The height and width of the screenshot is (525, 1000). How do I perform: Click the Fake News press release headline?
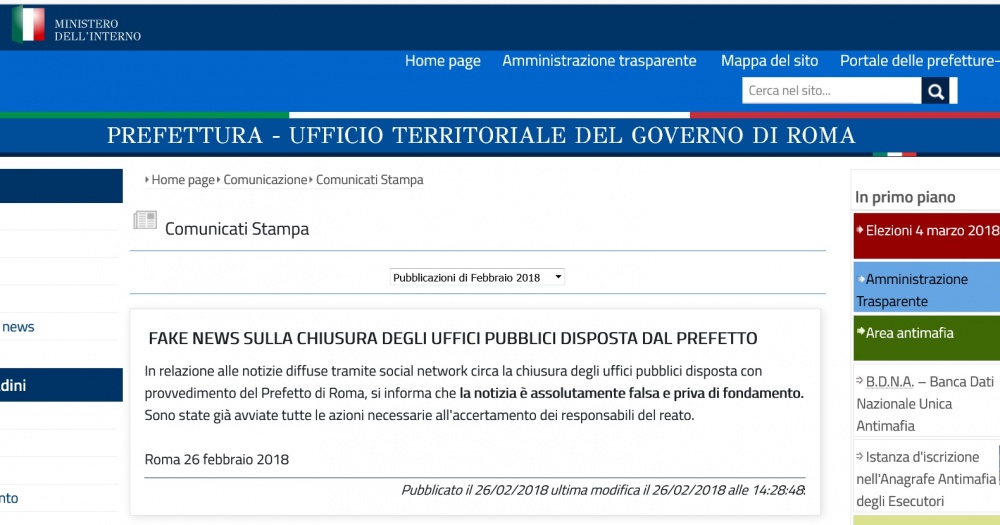[453, 338]
